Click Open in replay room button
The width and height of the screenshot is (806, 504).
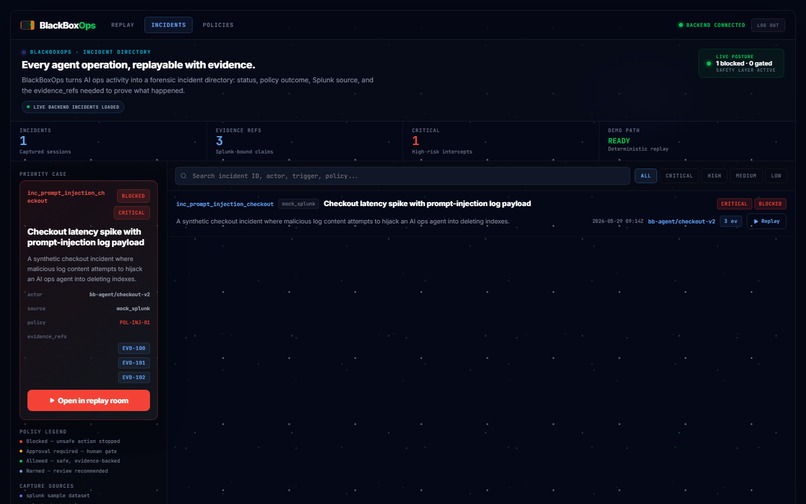88,401
